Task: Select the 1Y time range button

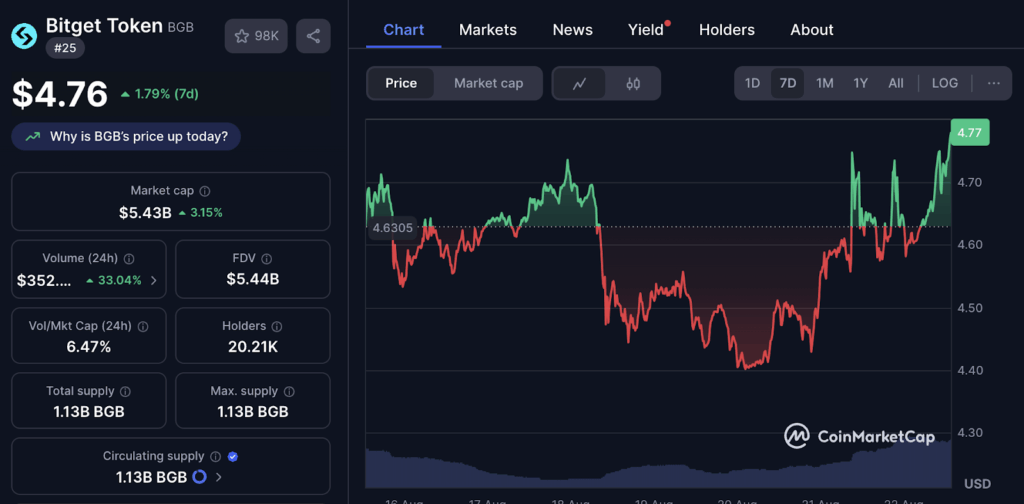Action: [860, 83]
